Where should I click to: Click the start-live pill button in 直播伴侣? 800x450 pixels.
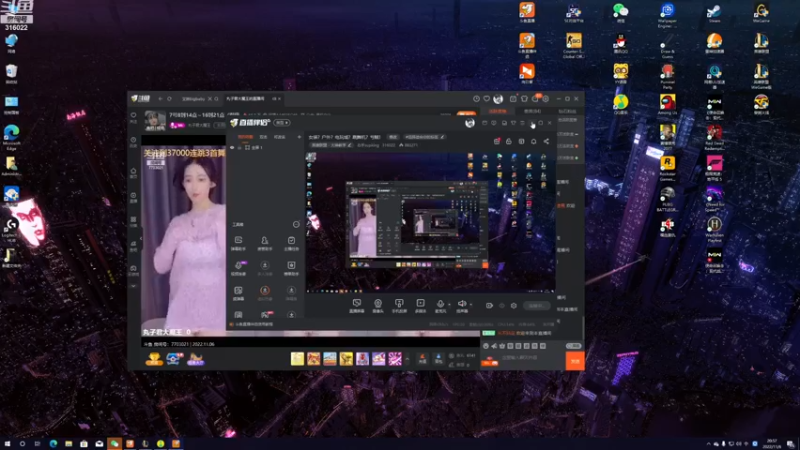536,306
